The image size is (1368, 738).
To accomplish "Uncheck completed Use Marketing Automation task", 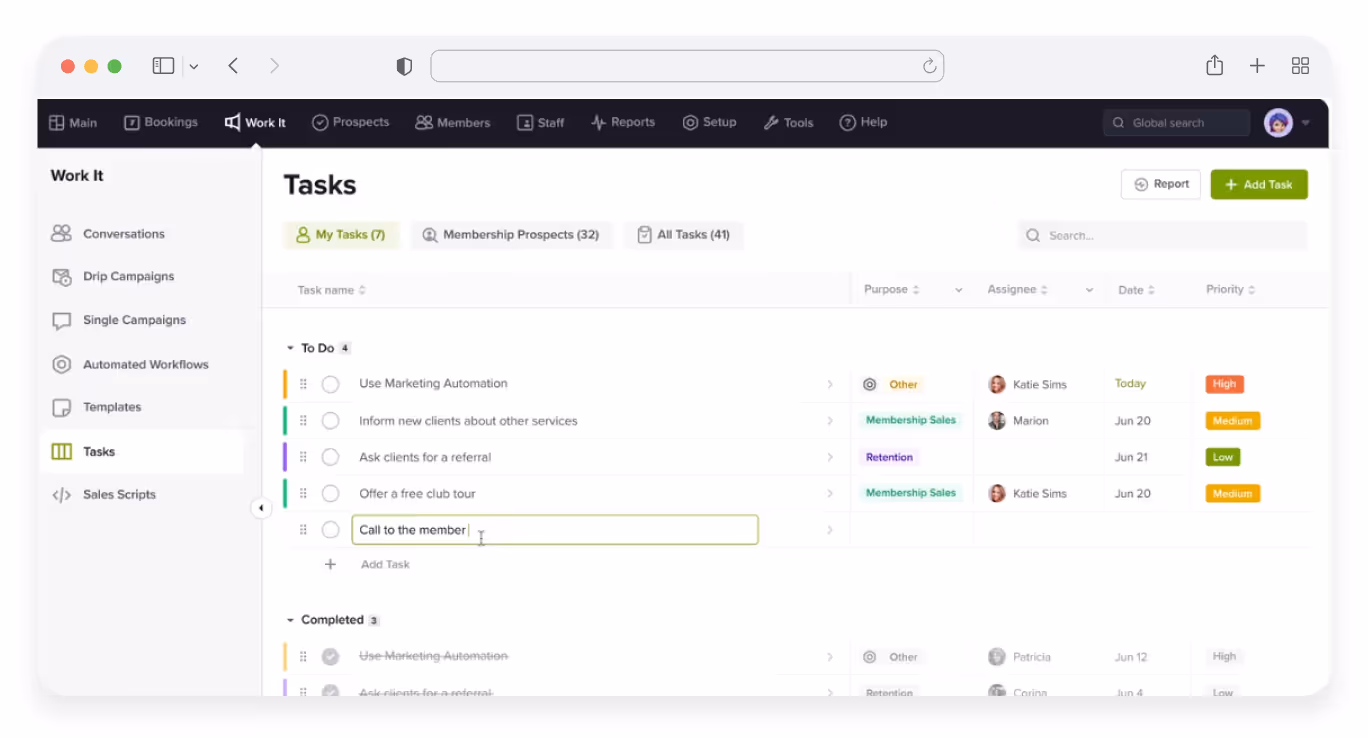I will (331, 657).
